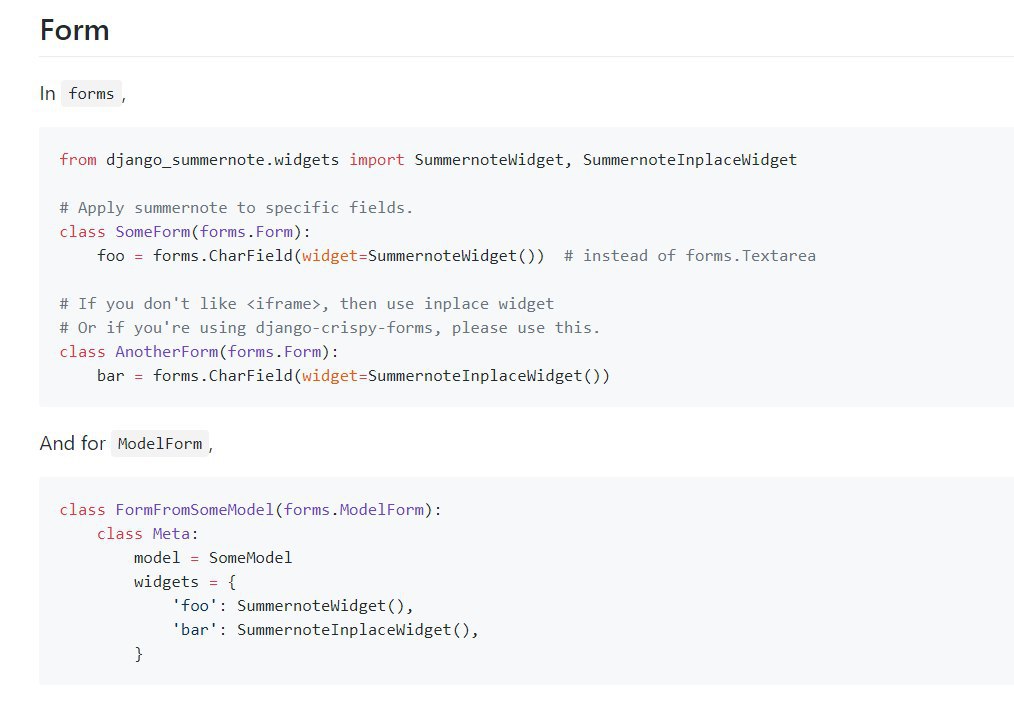Click the comment "# instead of forms.Textarea"
This screenshot has width=1014, height=703.
[689, 255]
